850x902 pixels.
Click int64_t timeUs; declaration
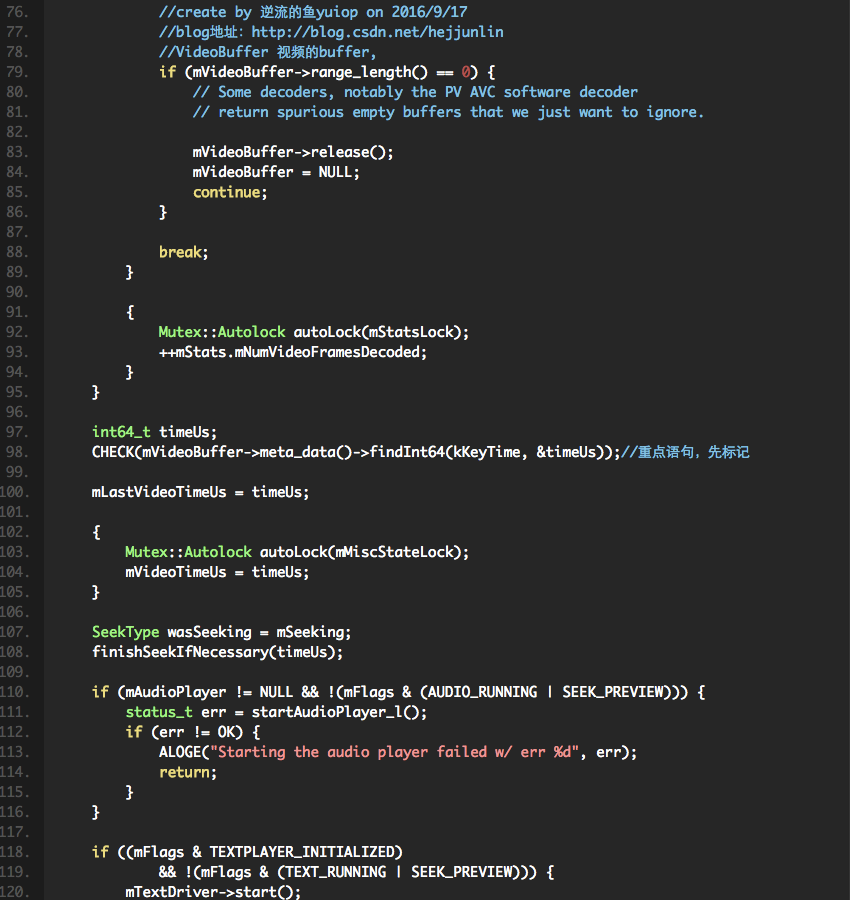point(155,432)
